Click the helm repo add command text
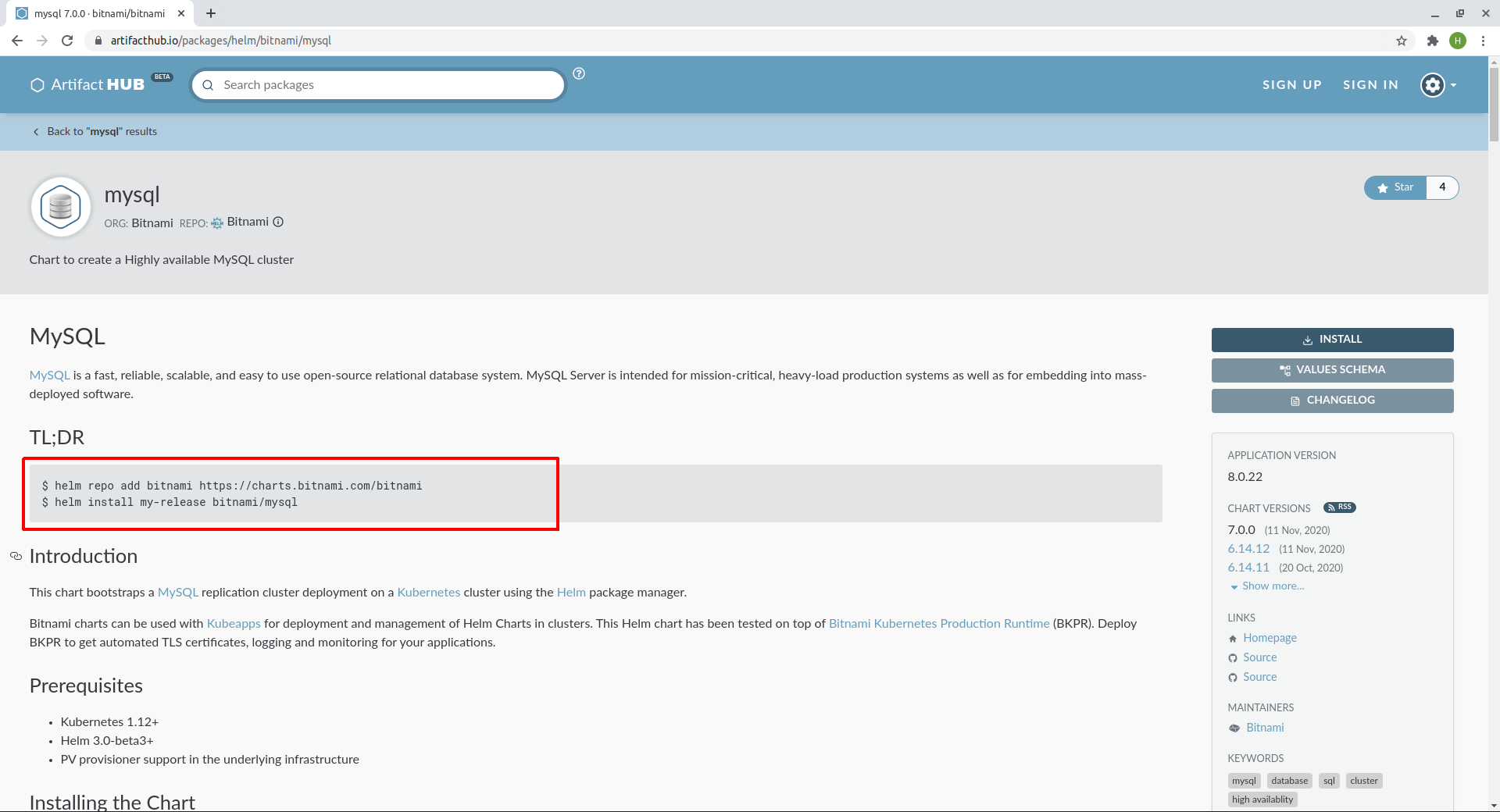The height and width of the screenshot is (812, 1500). click(238, 486)
